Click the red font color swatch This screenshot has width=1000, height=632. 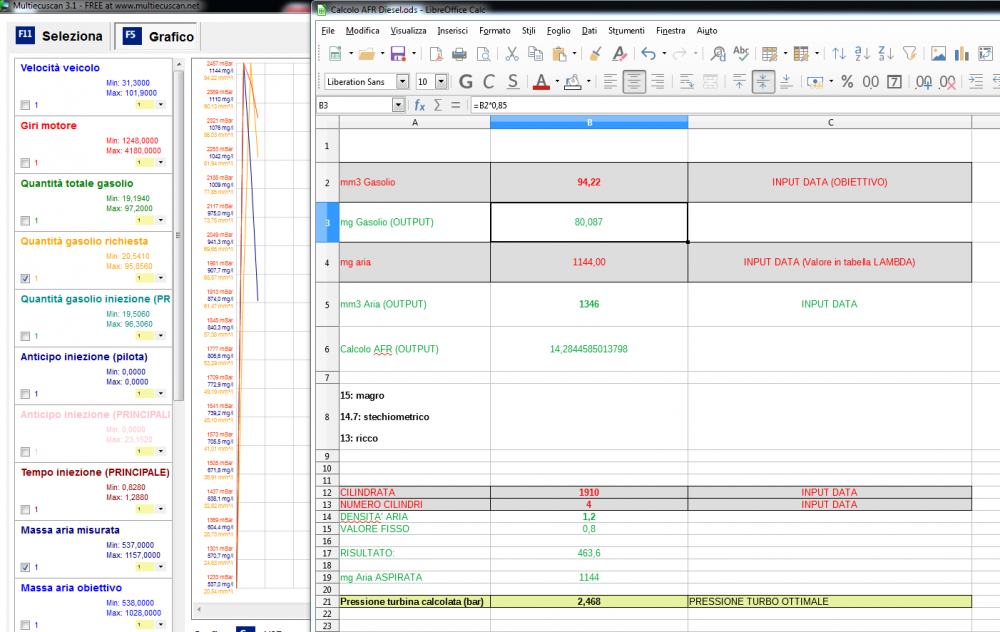tap(541, 82)
